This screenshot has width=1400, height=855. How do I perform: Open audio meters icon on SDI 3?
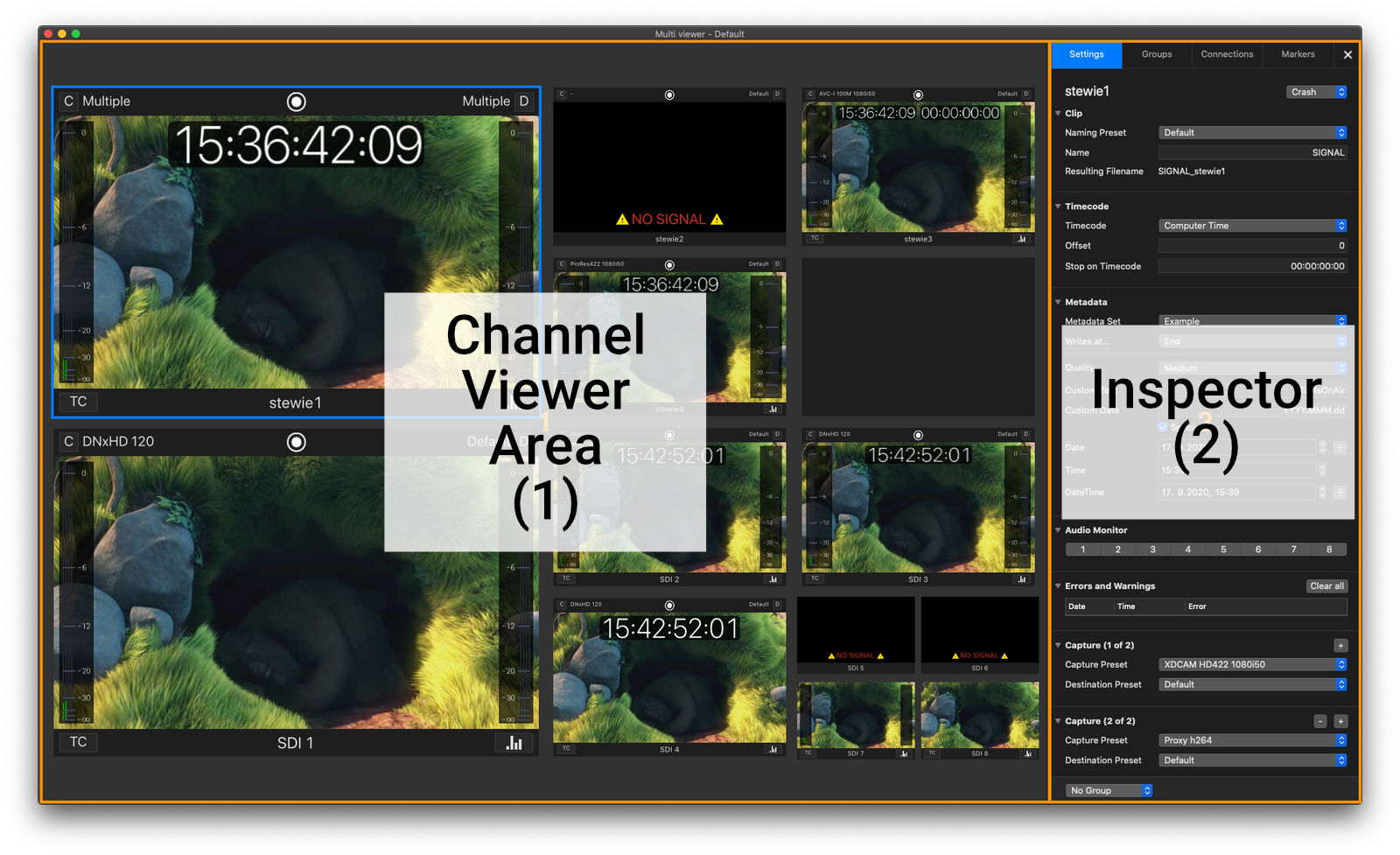(x=1021, y=579)
